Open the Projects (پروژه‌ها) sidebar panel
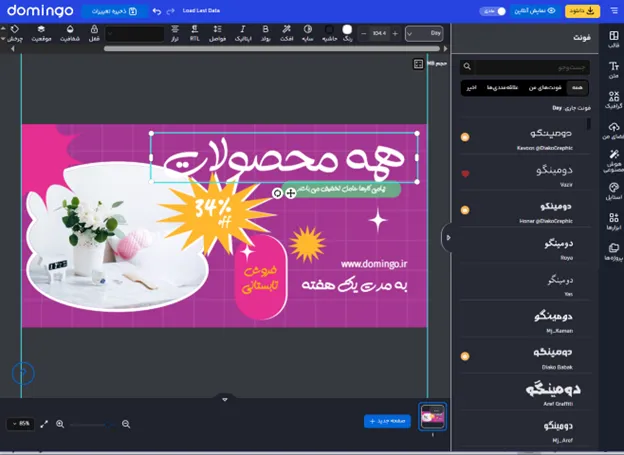The height and width of the screenshot is (455, 624). 614,251
